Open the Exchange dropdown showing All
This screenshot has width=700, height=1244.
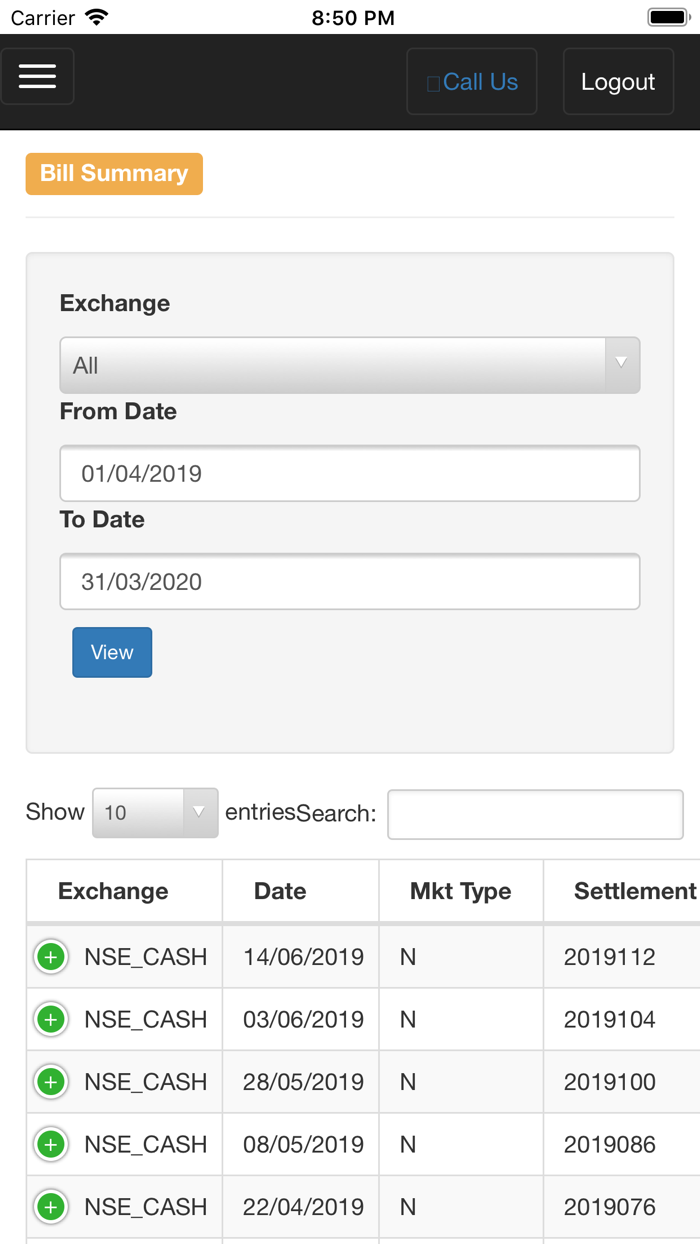click(350, 365)
